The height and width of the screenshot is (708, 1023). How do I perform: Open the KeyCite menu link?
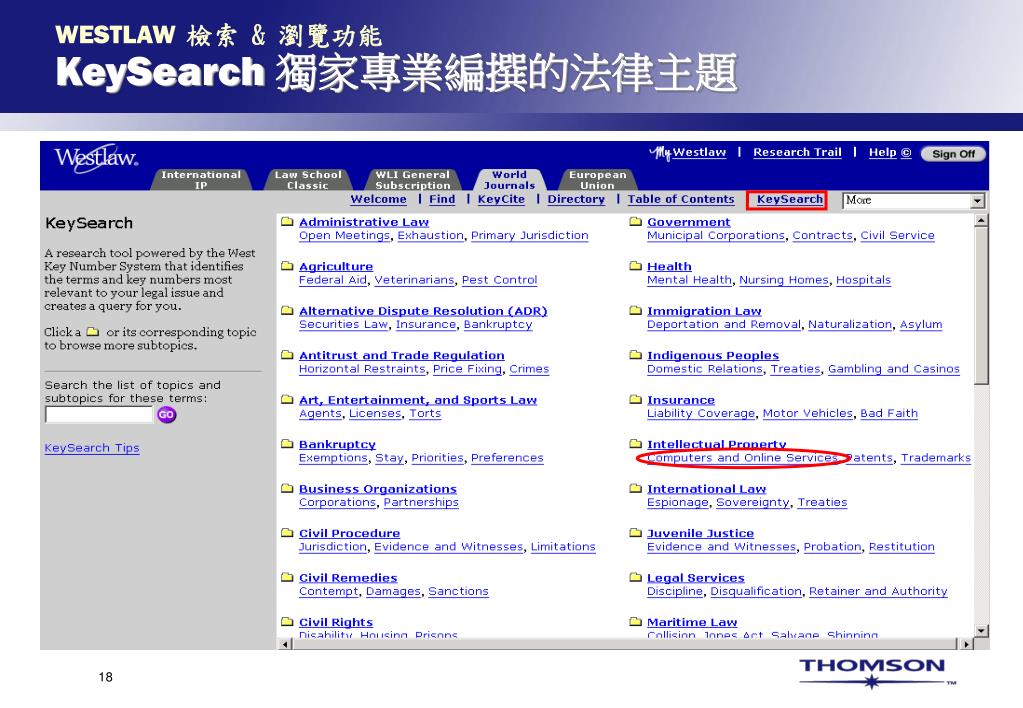point(501,200)
